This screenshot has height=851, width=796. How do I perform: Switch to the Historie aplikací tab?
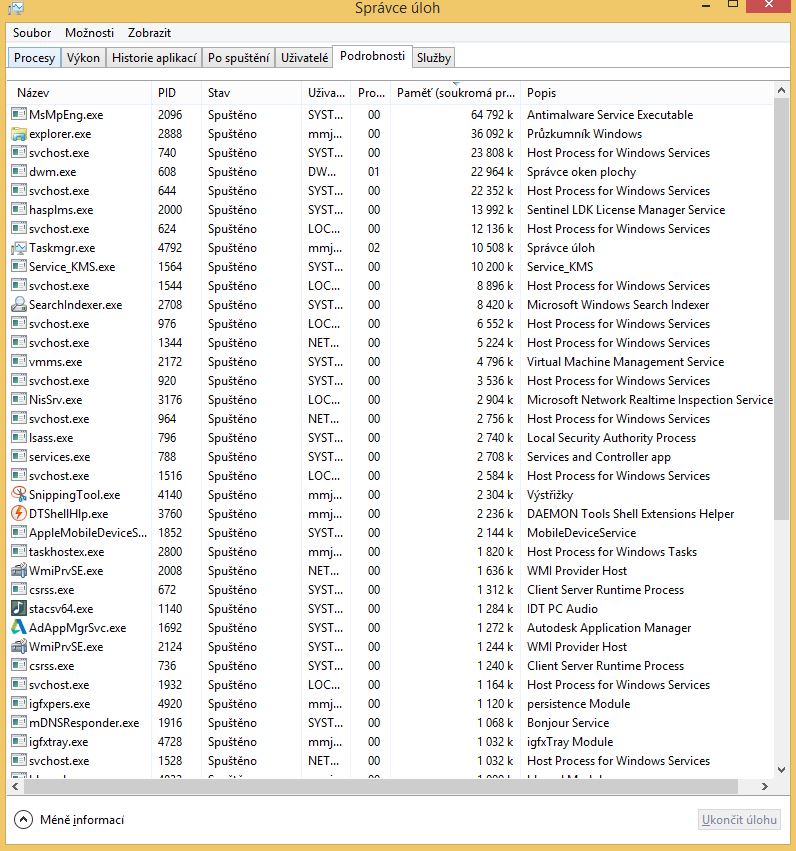[154, 58]
